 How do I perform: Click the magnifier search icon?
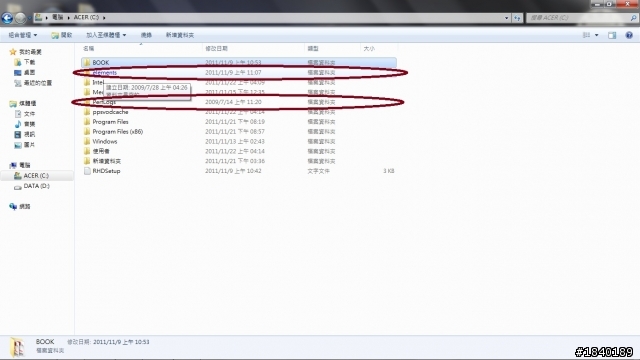pyautogui.click(x=633, y=18)
